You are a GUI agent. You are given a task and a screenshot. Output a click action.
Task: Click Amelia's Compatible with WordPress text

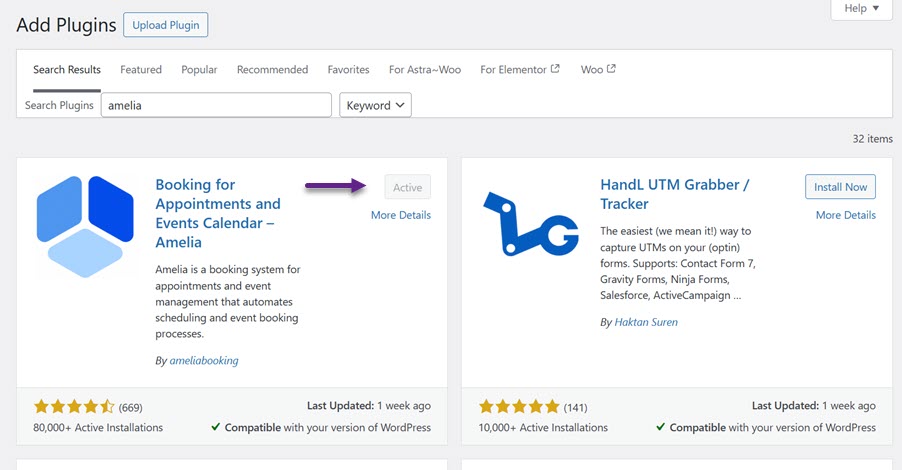click(321, 427)
